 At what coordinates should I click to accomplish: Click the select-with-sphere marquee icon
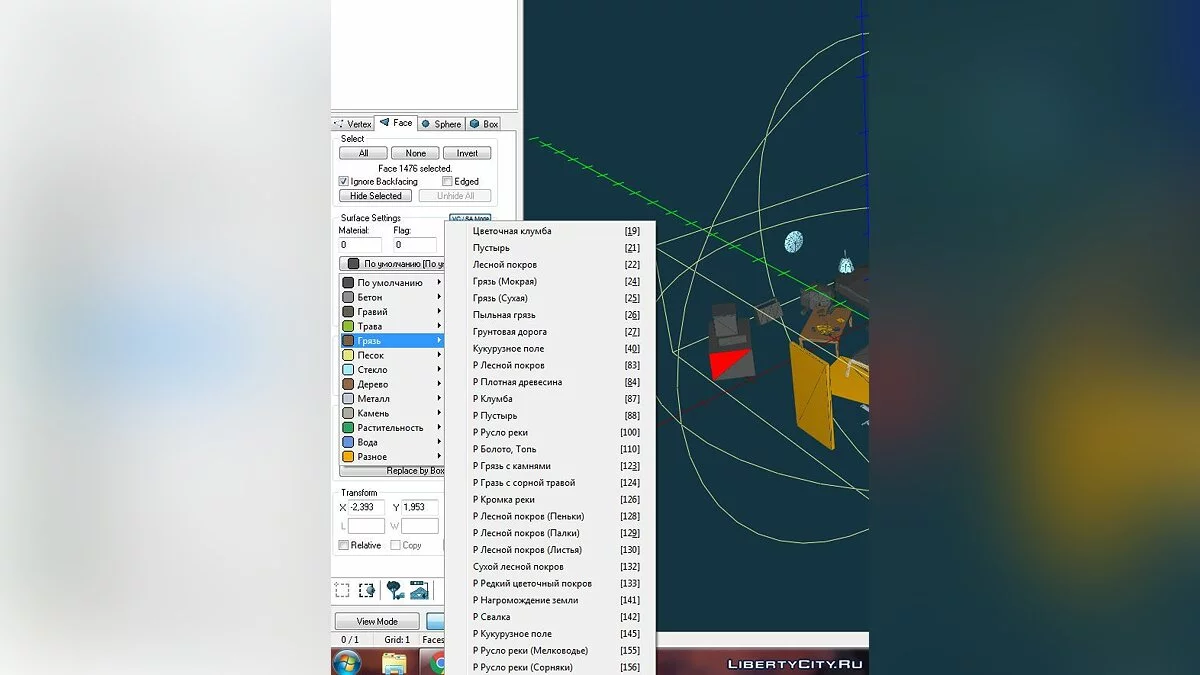pyautogui.click(x=367, y=590)
